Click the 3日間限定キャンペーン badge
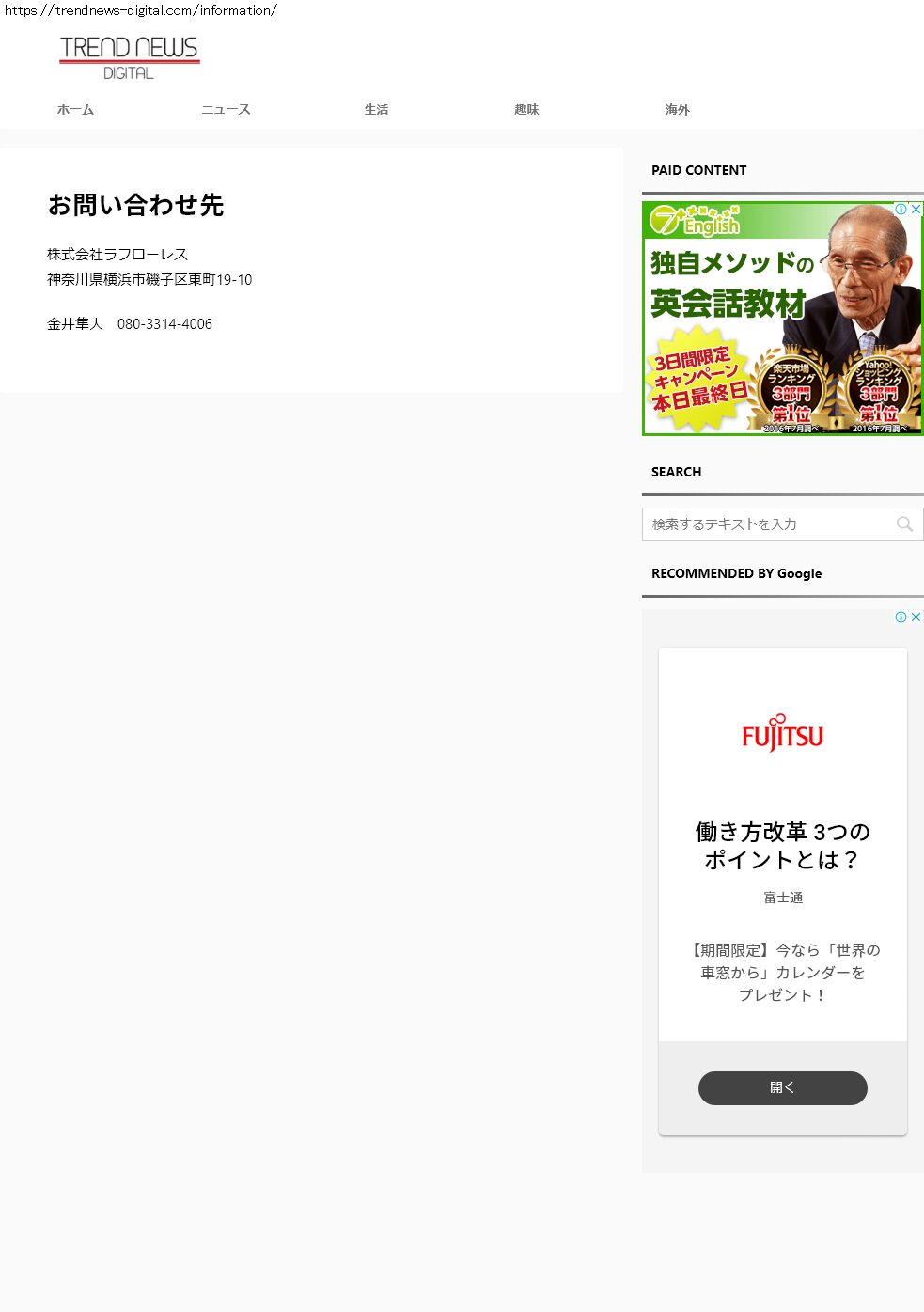 point(697,380)
